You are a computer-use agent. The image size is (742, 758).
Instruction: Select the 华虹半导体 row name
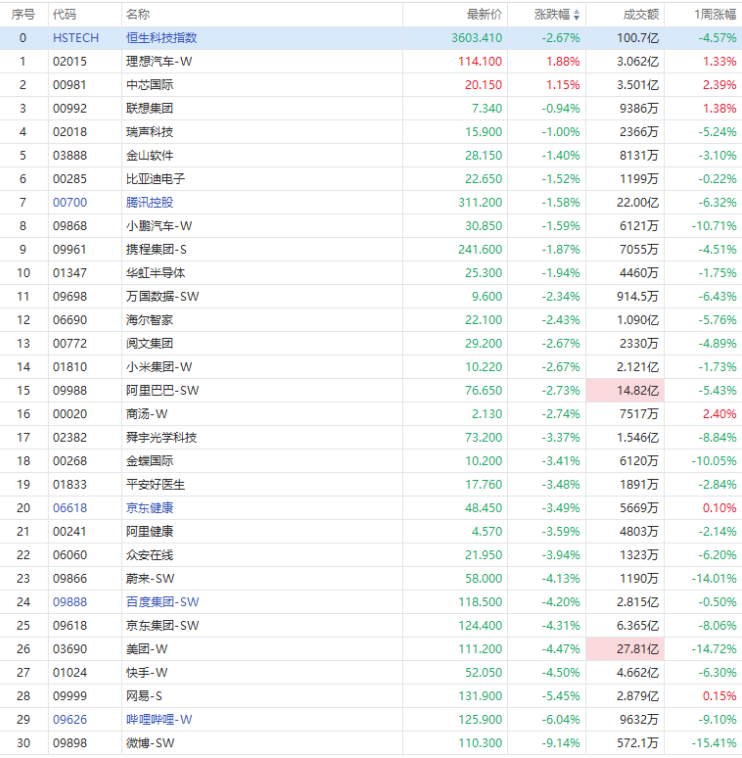point(155,273)
